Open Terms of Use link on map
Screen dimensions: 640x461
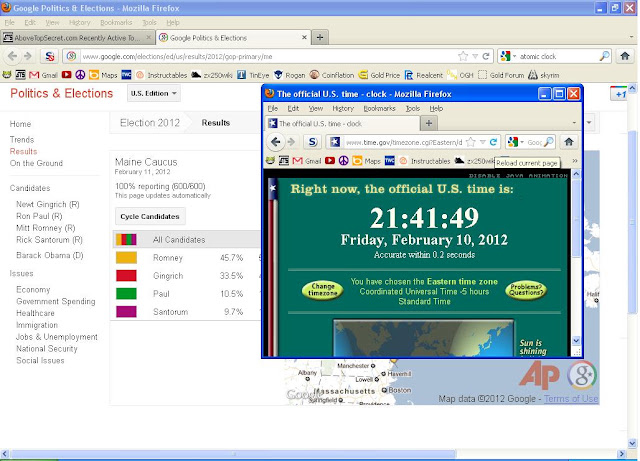(x=571, y=399)
